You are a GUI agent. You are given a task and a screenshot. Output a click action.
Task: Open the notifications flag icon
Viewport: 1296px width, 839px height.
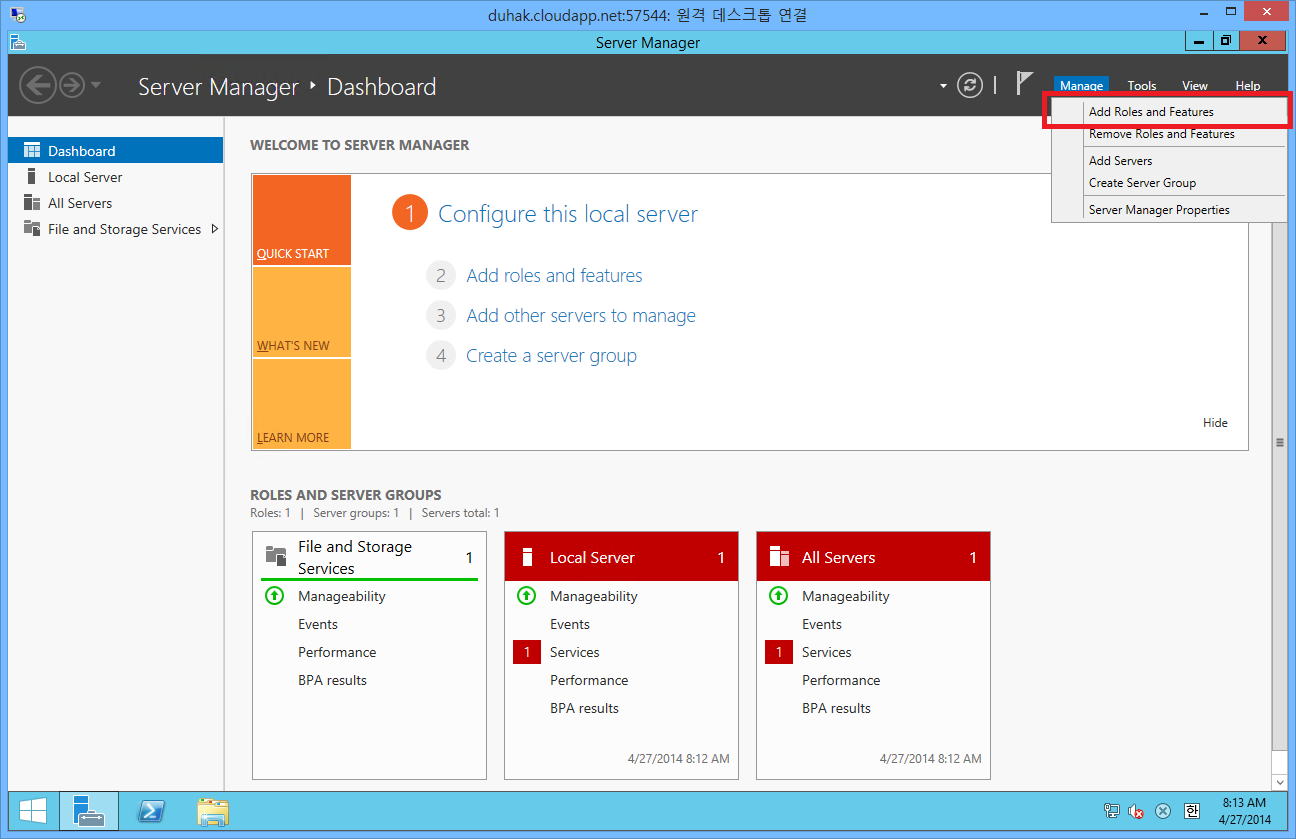click(1024, 84)
